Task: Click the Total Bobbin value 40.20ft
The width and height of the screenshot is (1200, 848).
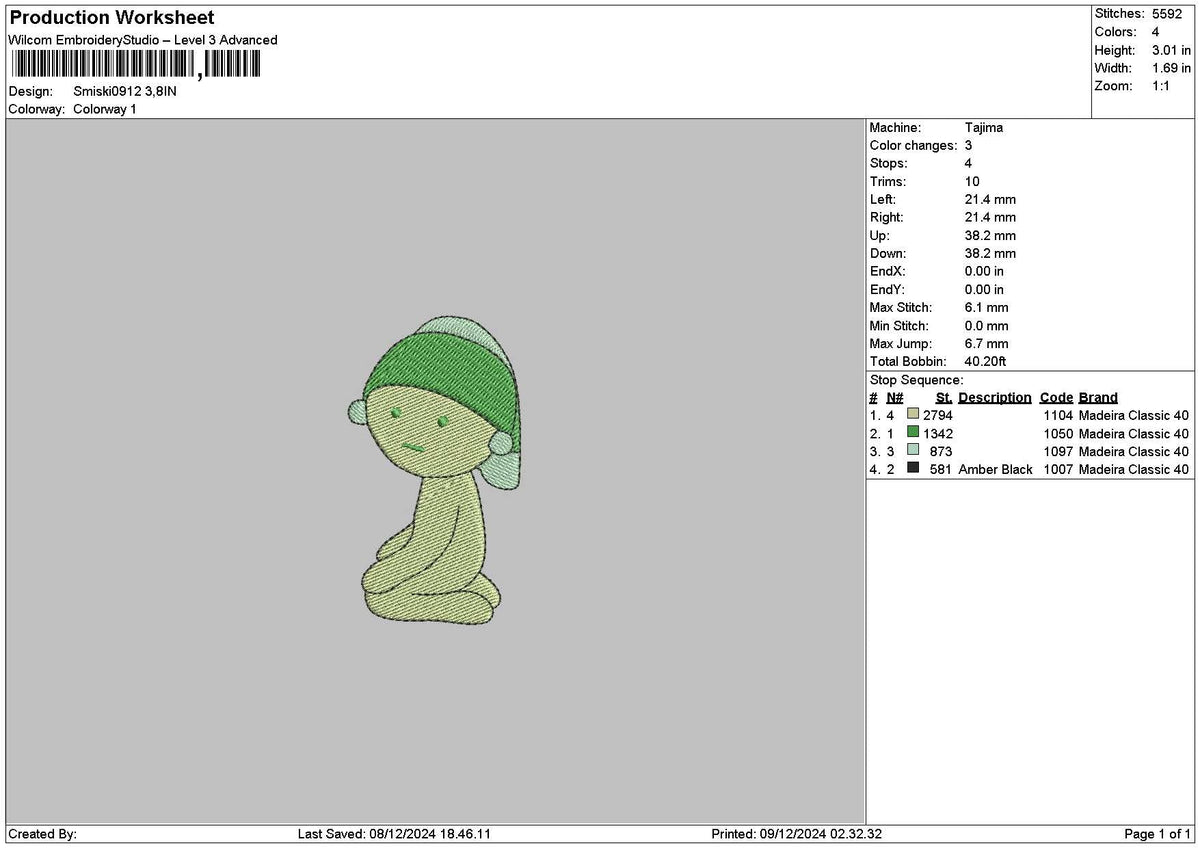Action: click(x=987, y=362)
